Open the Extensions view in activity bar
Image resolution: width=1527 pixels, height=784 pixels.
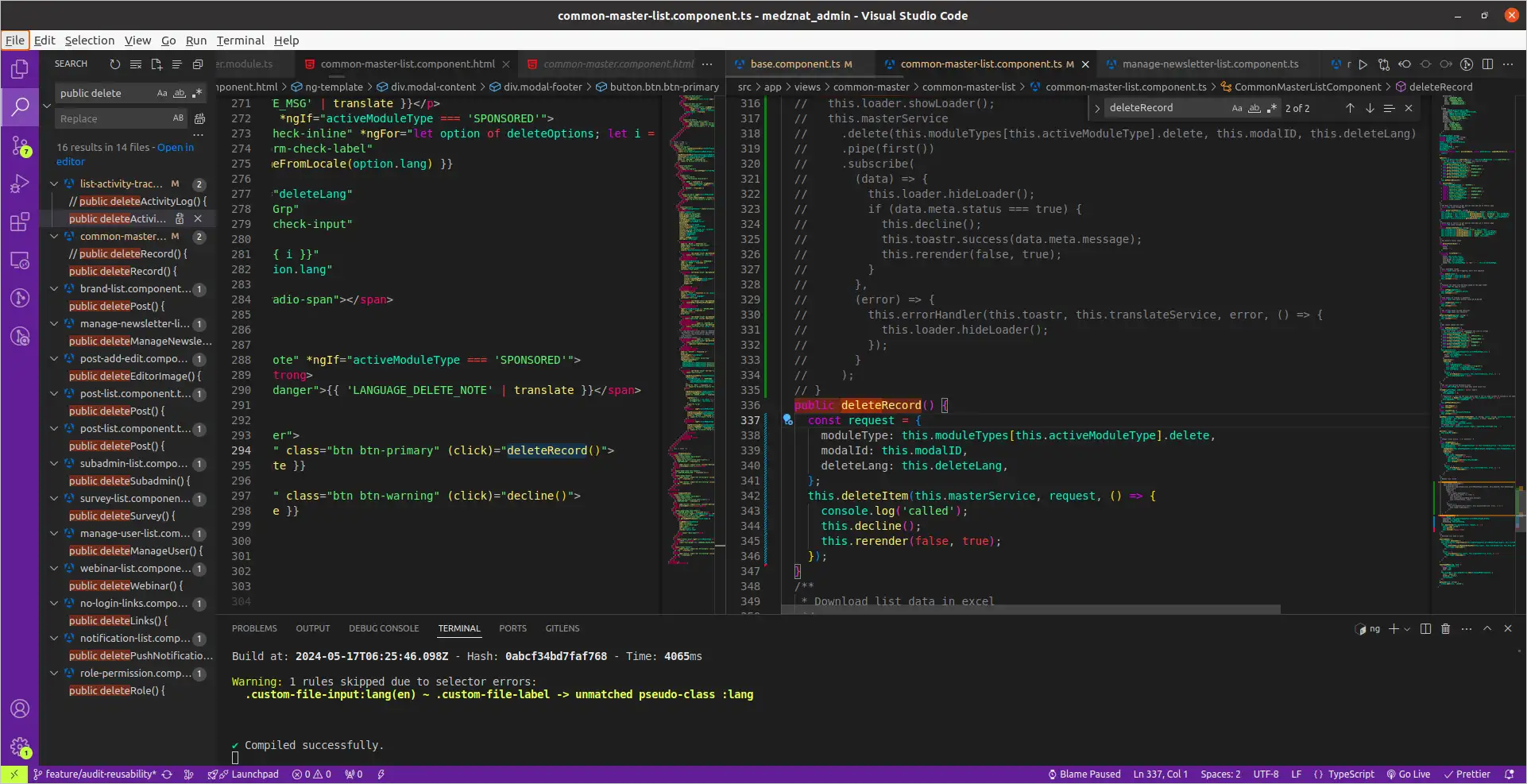pyautogui.click(x=20, y=222)
